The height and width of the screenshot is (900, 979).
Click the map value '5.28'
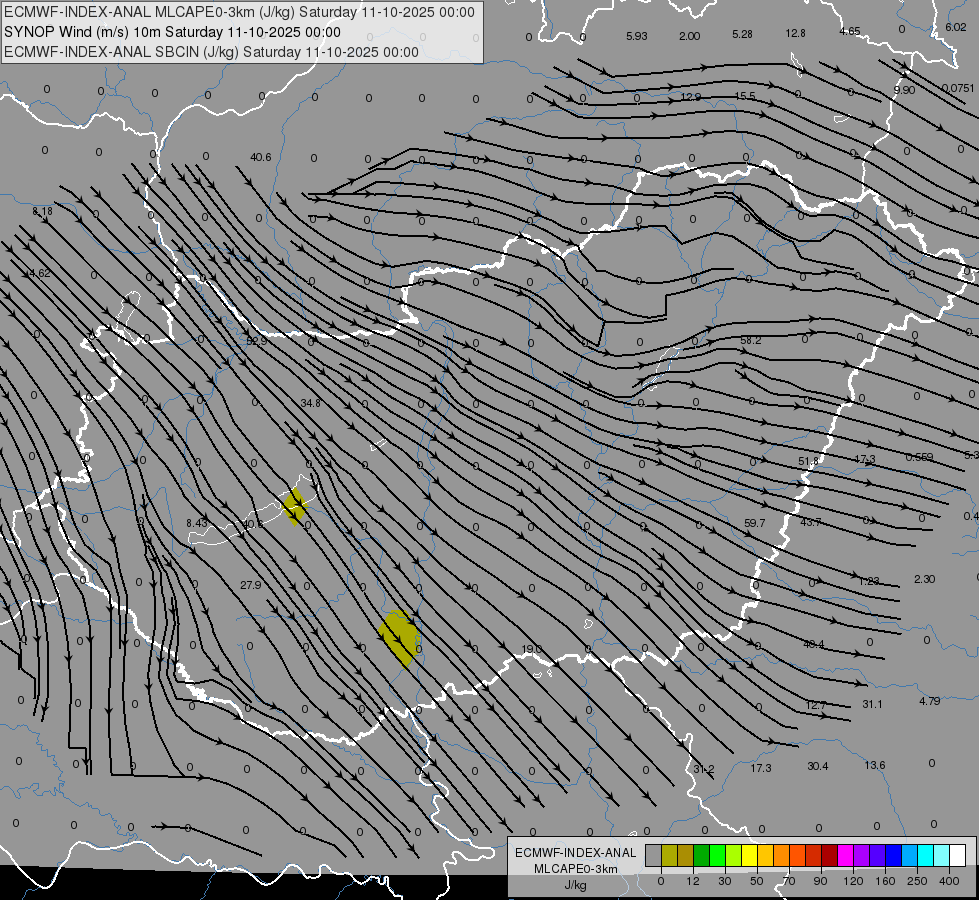pyautogui.click(x=742, y=34)
